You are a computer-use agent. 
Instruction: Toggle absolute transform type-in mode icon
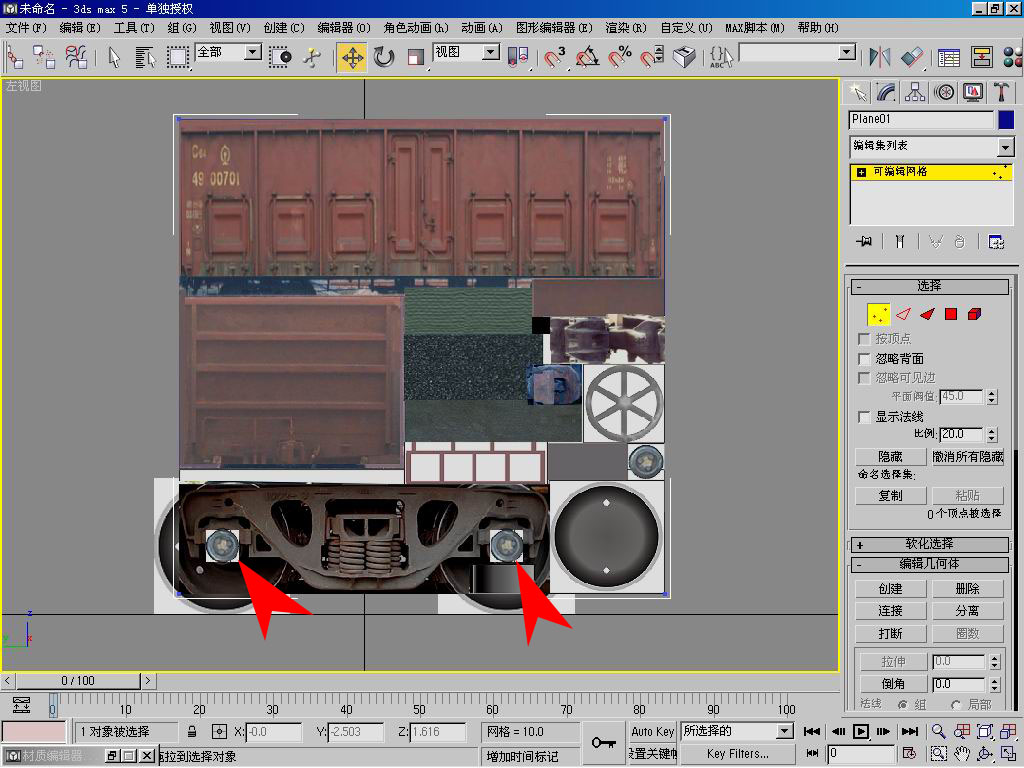coord(219,731)
